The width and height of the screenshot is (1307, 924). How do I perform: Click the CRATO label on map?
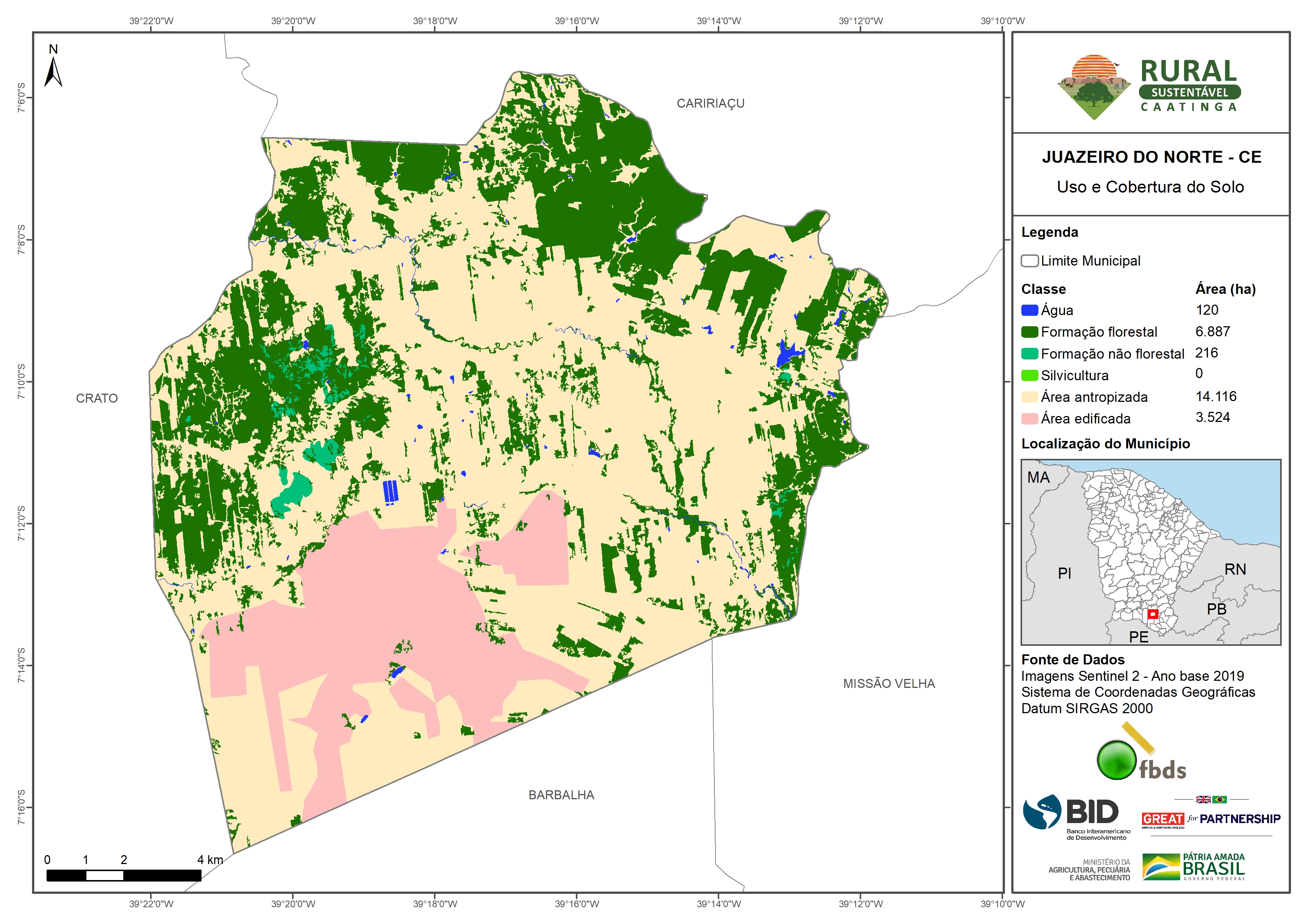coord(97,399)
